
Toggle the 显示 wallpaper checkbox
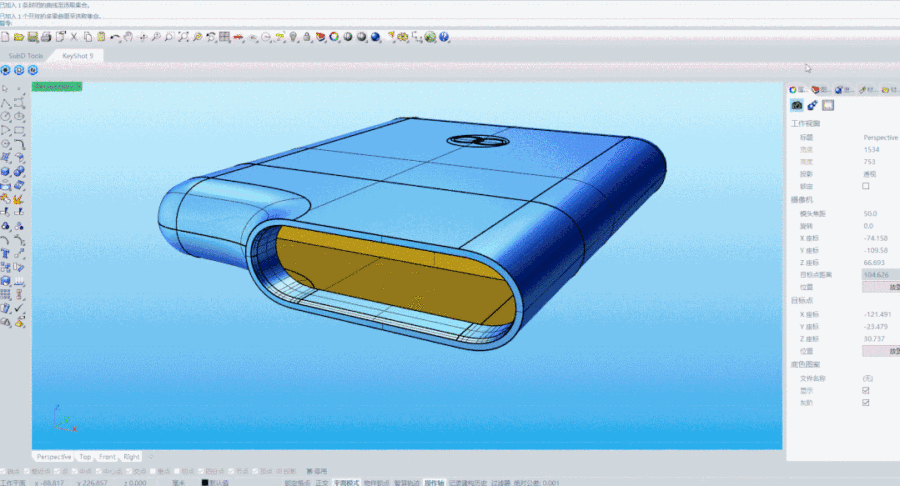point(866,391)
